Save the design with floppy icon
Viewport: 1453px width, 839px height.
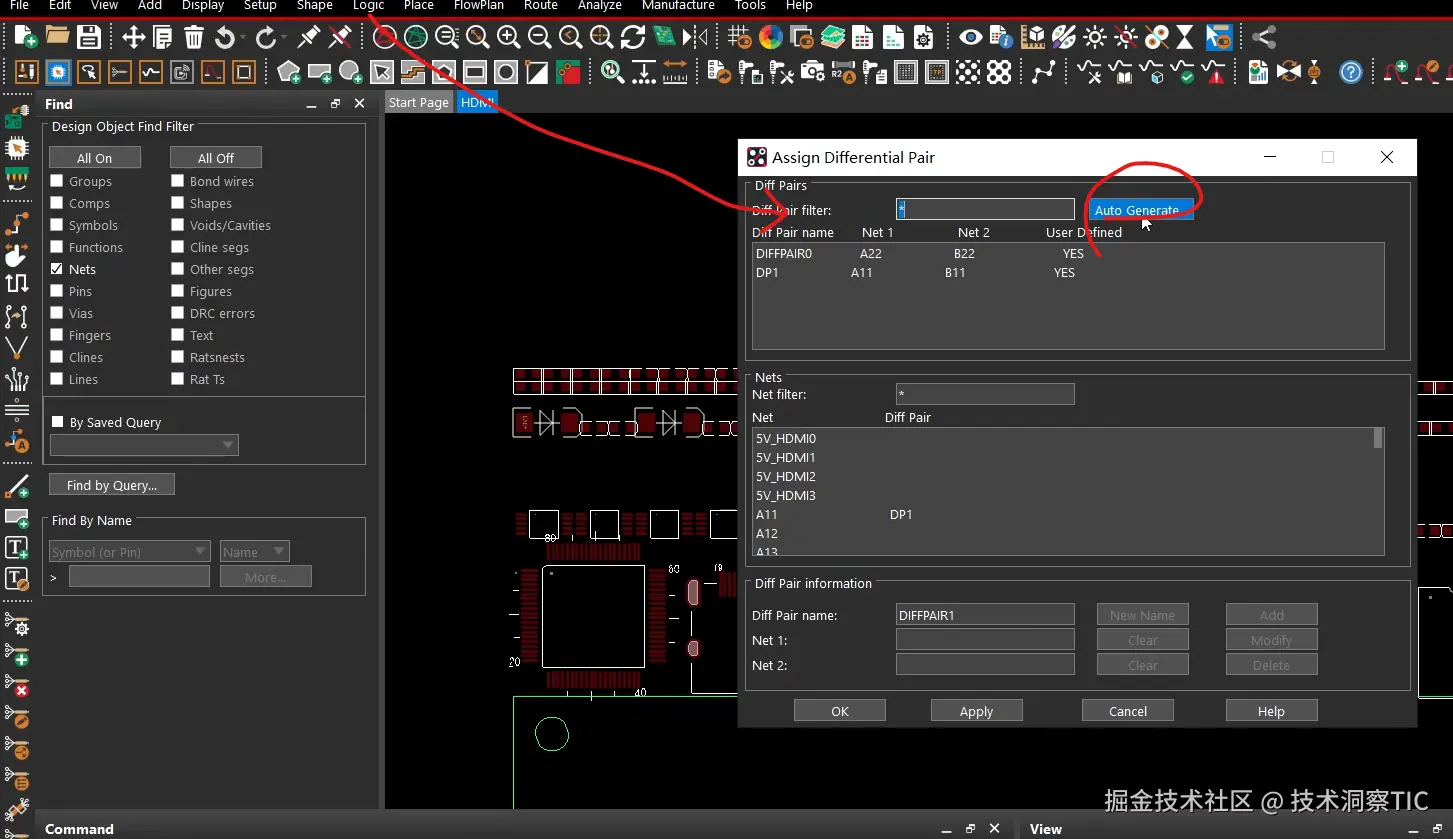[x=89, y=38]
